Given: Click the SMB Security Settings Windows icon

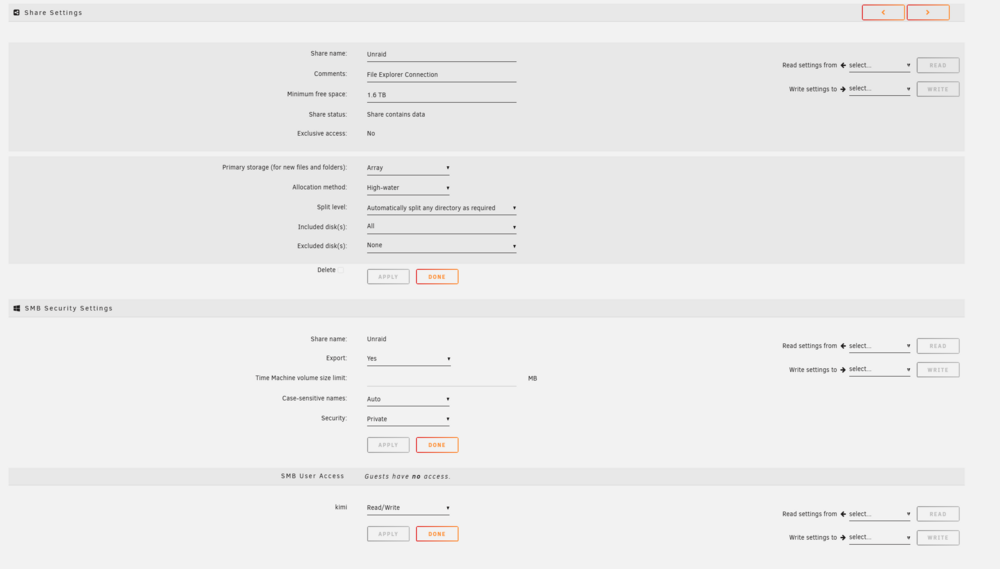Looking at the screenshot, I should pos(17,308).
